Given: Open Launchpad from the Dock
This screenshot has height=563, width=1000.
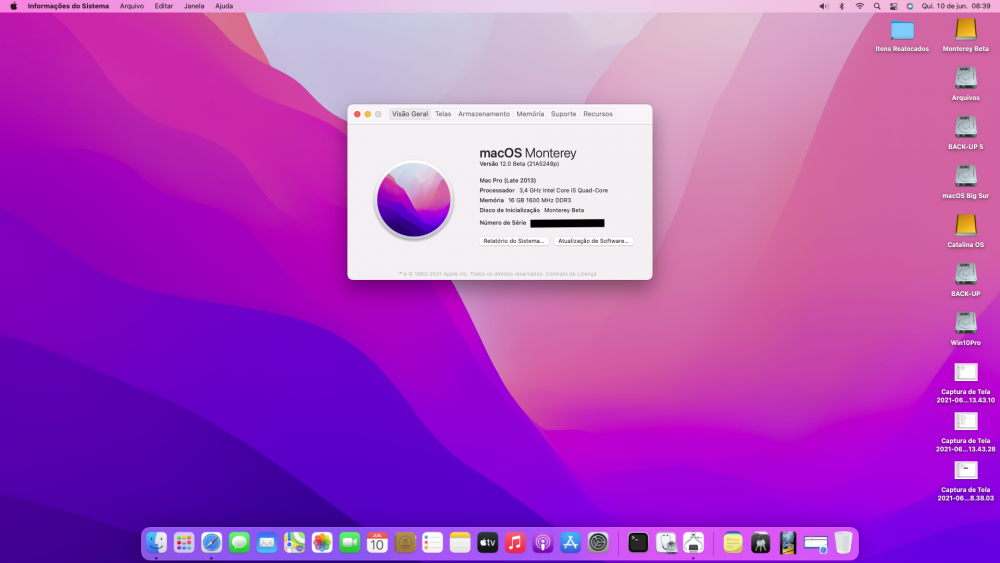Looking at the screenshot, I should point(184,543).
